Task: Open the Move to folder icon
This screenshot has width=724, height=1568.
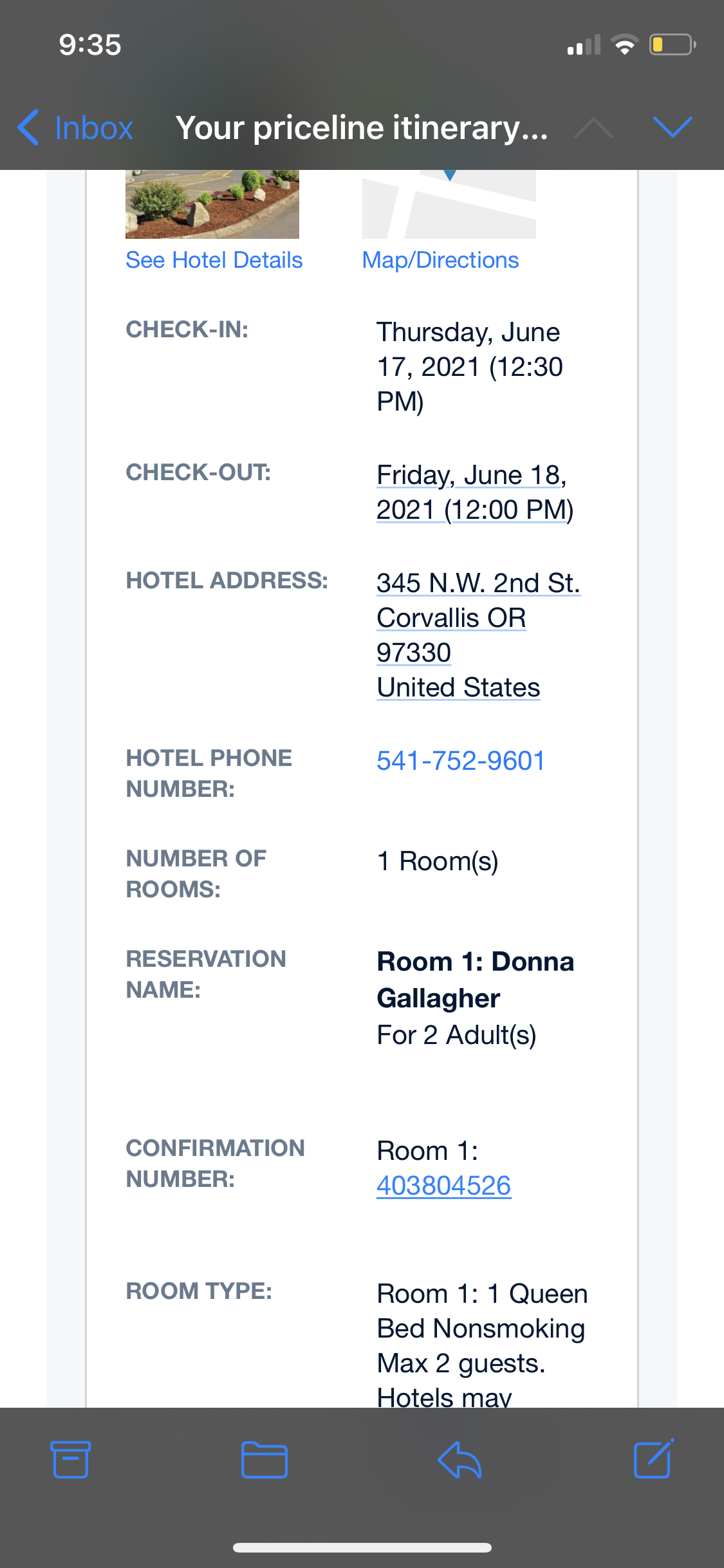Action: tap(264, 1459)
